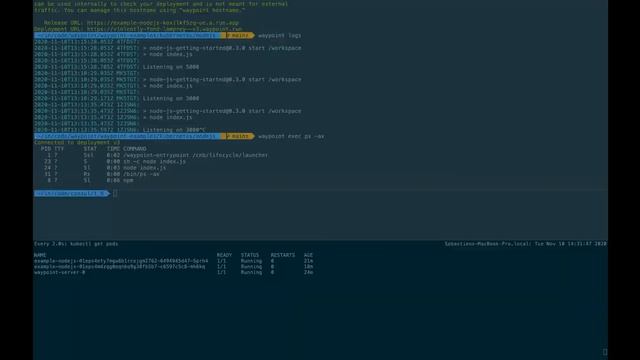640x360 pixels.
Task: Click the PID column header in ps output
Action: coord(46,149)
